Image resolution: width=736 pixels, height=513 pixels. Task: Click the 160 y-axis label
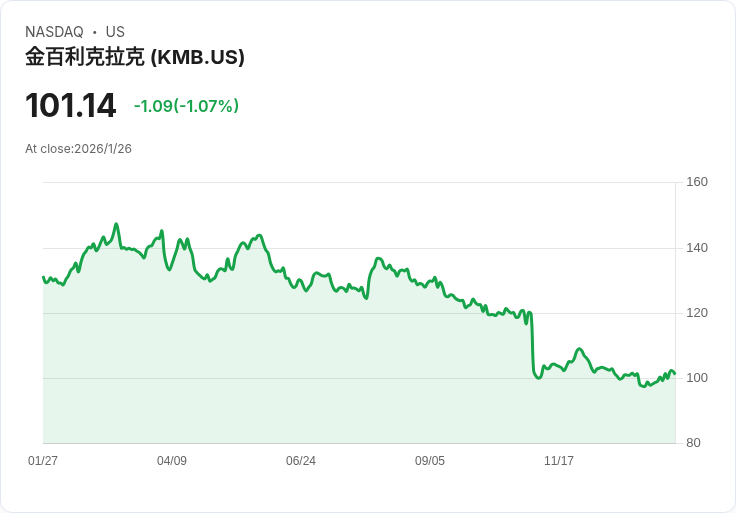click(697, 182)
